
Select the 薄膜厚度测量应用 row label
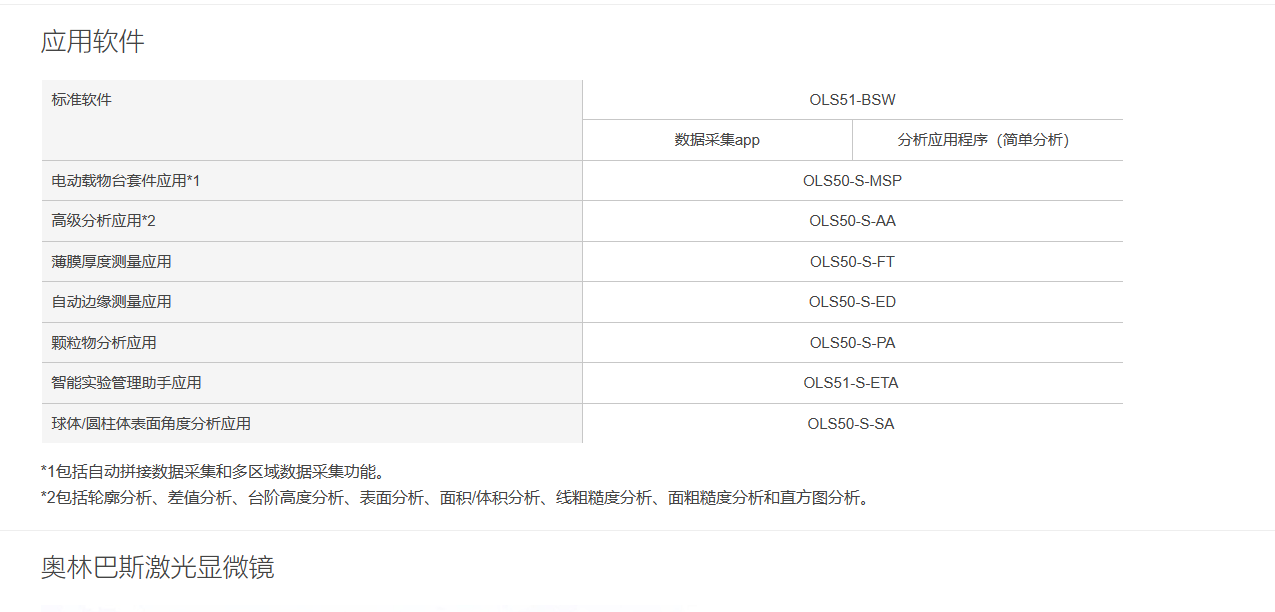112,262
